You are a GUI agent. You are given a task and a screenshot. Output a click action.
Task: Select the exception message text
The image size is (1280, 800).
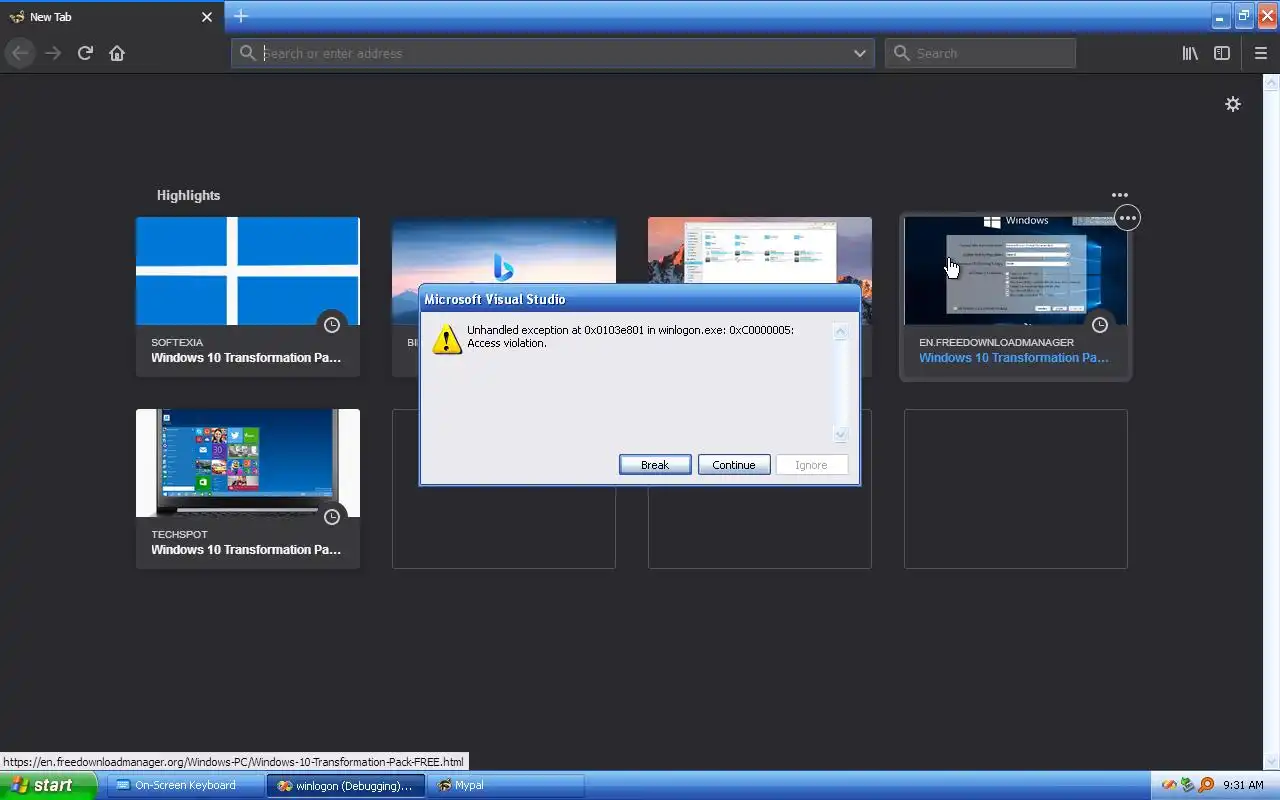pyautogui.click(x=630, y=336)
